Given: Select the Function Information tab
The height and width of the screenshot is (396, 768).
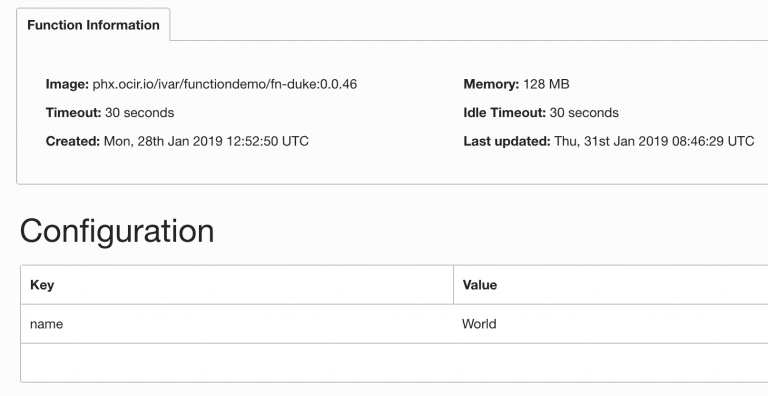Looking at the screenshot, I should click(x=93, y=25).
